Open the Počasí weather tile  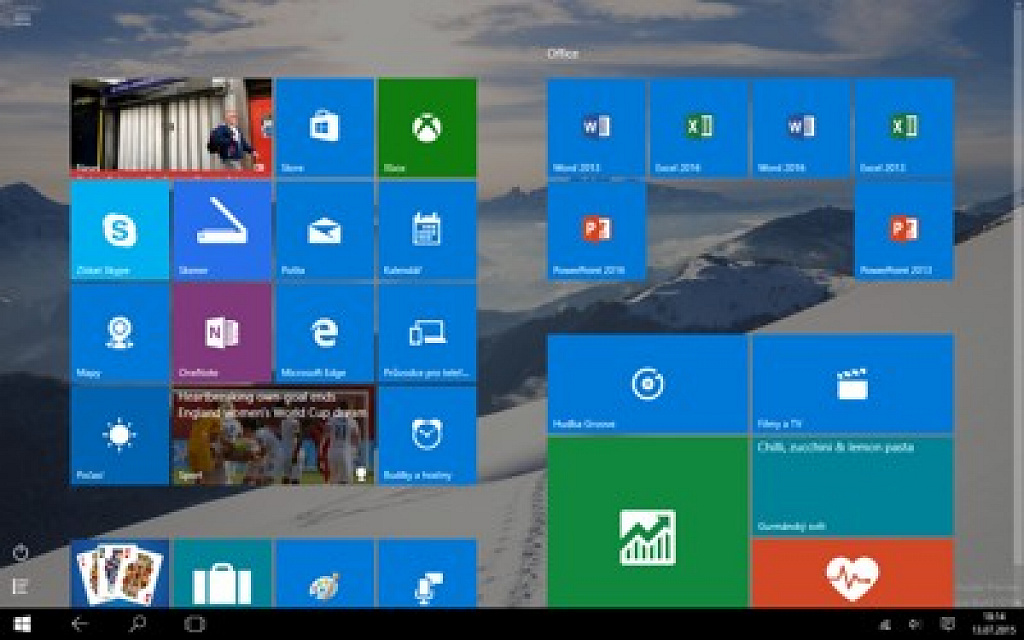pos(120,436)
